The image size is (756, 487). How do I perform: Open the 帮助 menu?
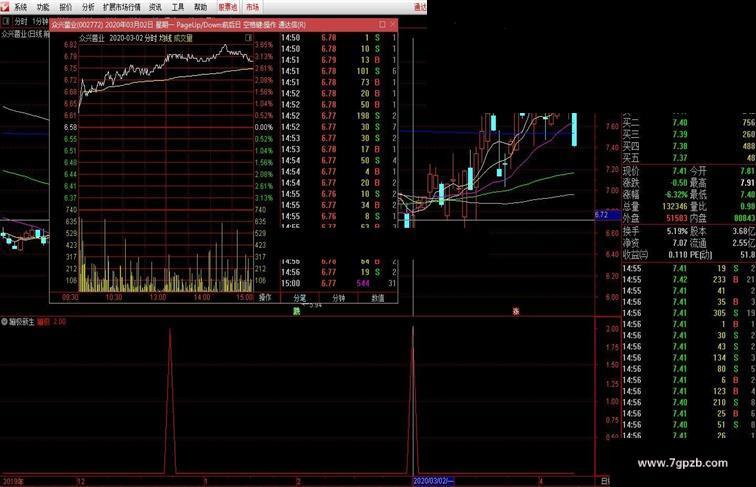click(x=201, y=7)
